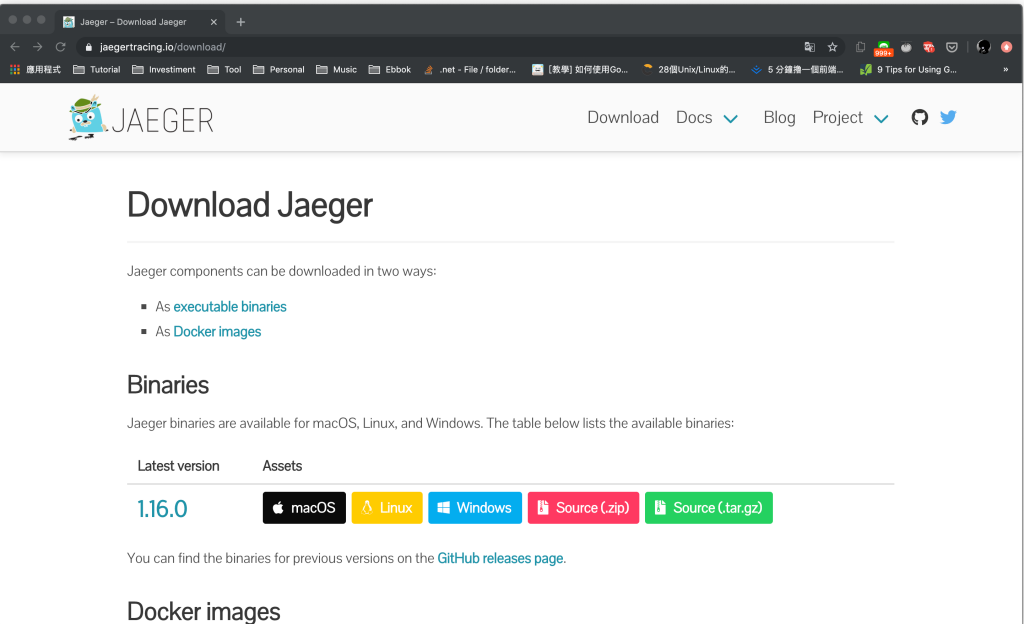Open the Tutorial bookmarks folder
The height and width of the screenshot is (624, 1024).
(x=97, y=69)
